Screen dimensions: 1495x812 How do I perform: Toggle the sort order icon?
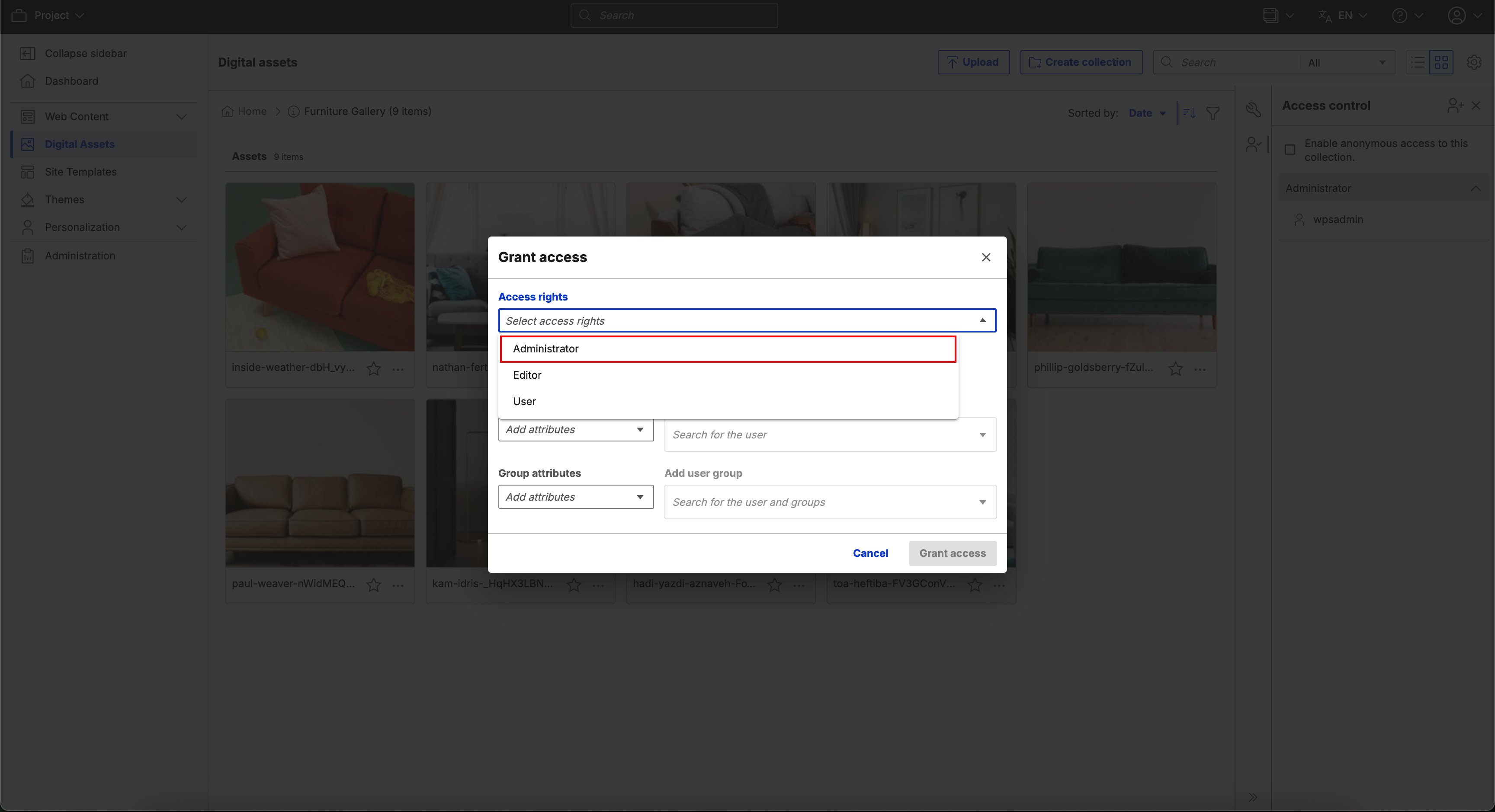click(x=1189, y=113)
